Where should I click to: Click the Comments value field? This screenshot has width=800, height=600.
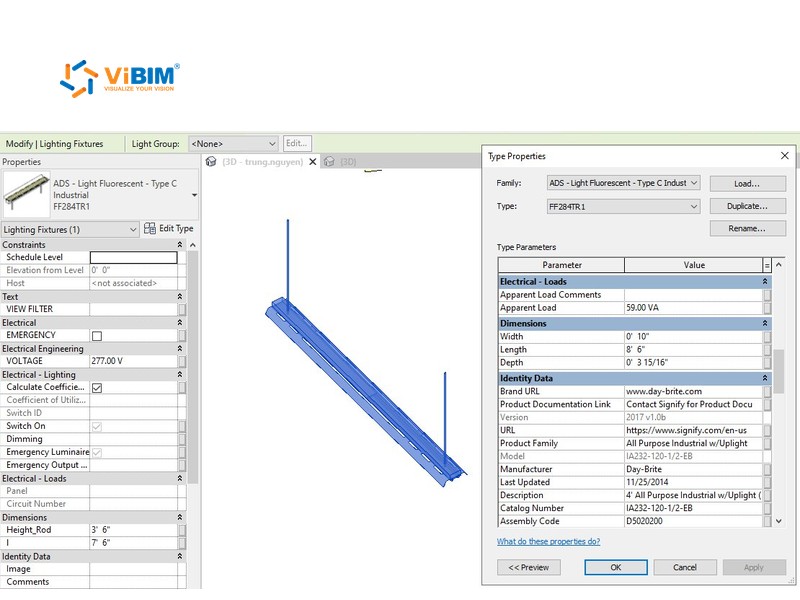[x=134, y=582]
